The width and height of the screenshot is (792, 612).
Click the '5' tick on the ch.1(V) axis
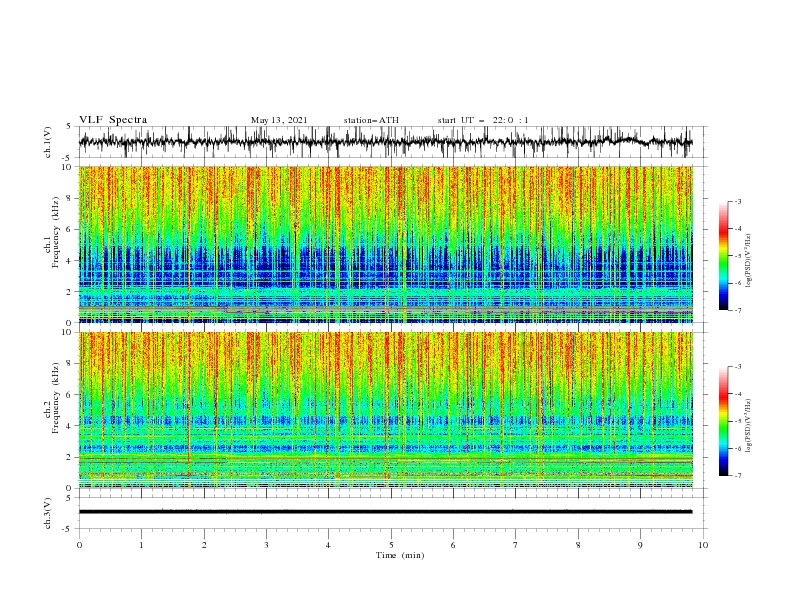70,127
